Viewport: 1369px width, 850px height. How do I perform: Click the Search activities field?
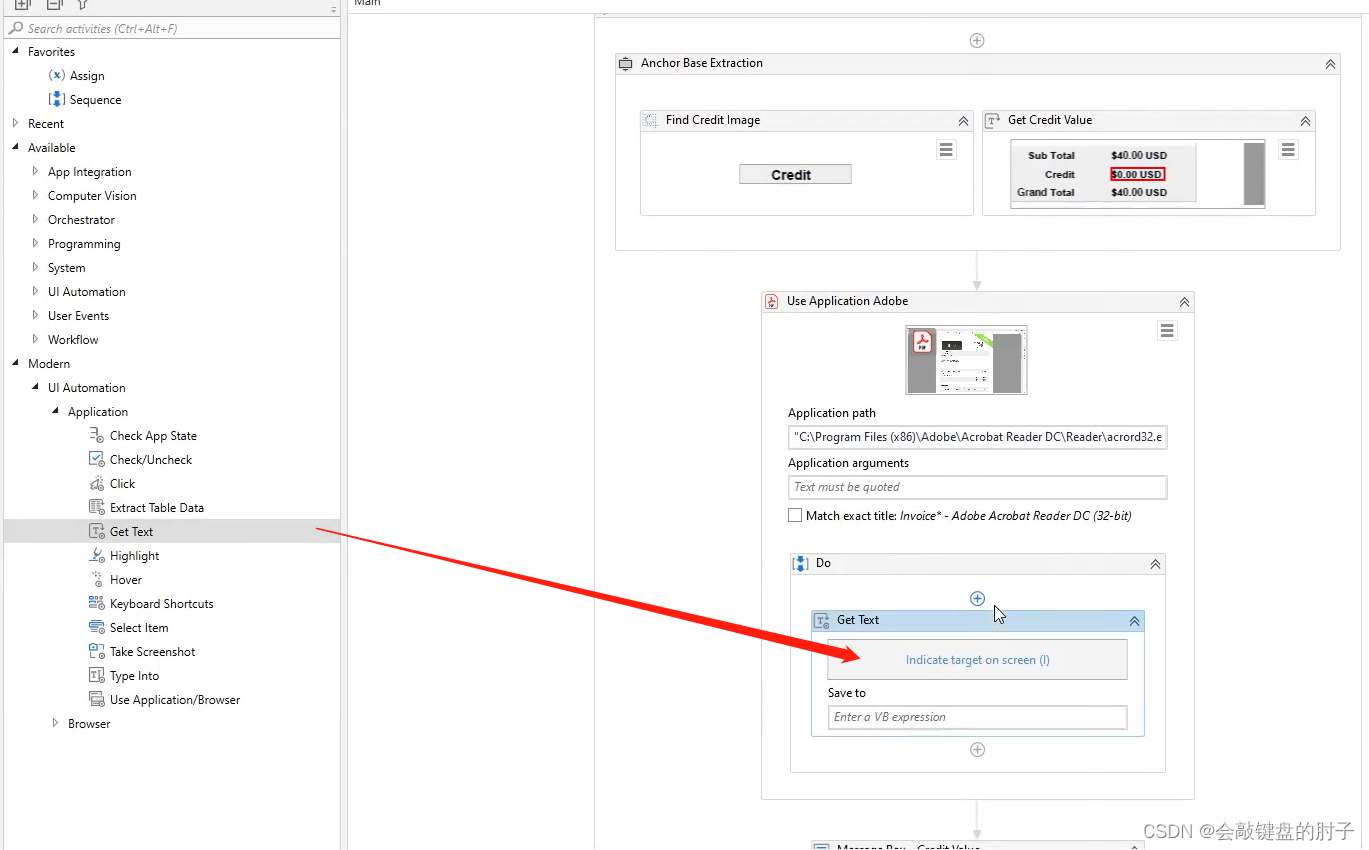click(170, 29)
